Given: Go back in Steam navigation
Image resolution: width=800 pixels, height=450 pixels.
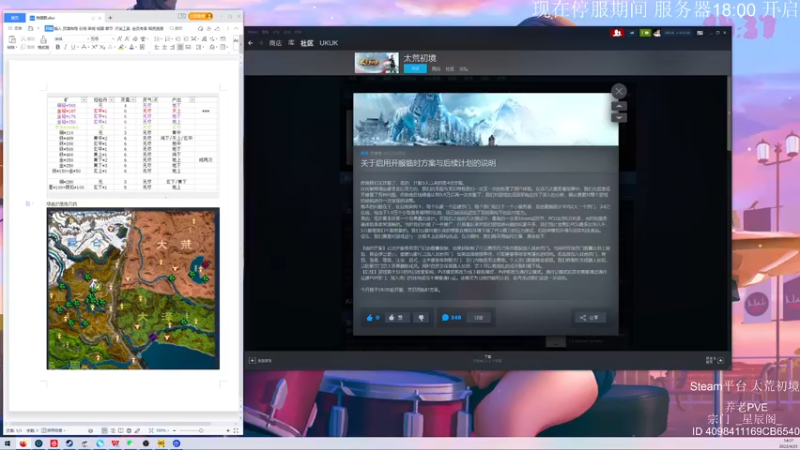Looking at the screenshot, I should click(251, 43).
